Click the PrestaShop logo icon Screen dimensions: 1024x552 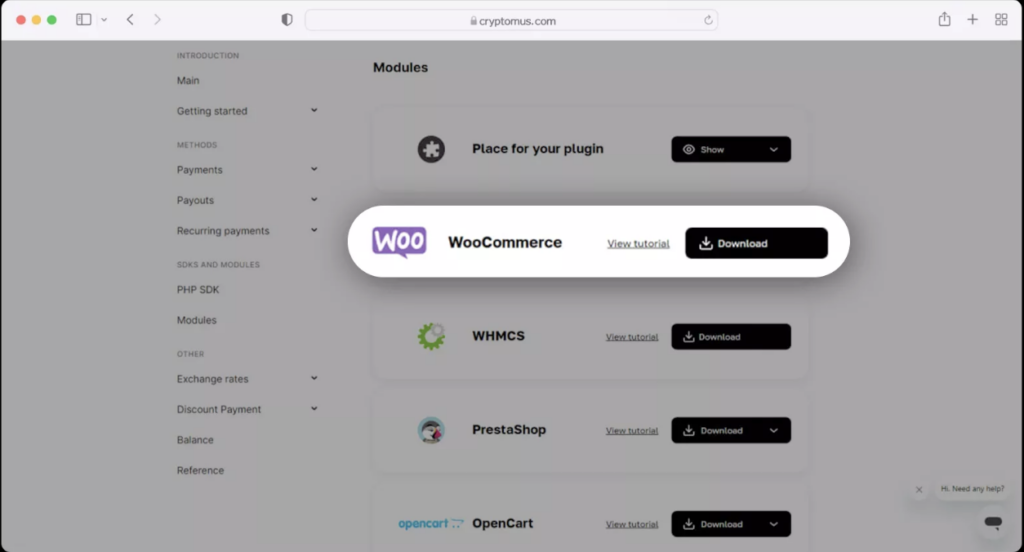coord(431,430)
